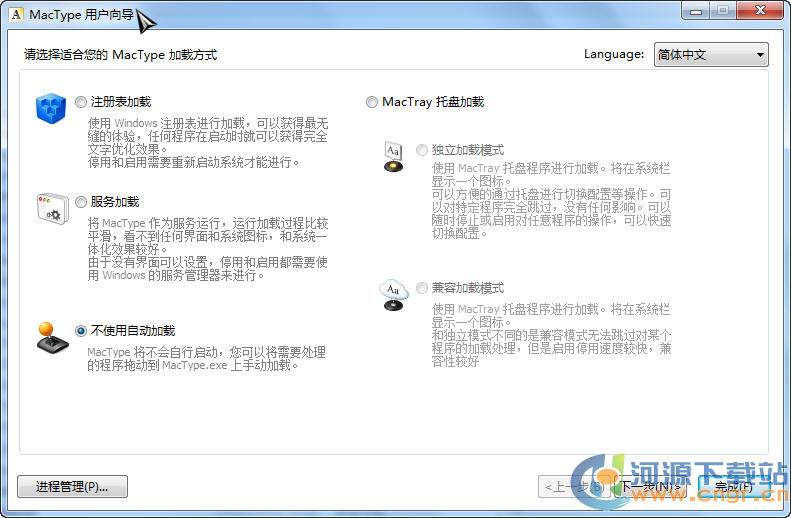This screenshot has width=791, height=518.
Task: Enable the MacTray 托盘加载 radio option
Action: [x=372, y=102]
